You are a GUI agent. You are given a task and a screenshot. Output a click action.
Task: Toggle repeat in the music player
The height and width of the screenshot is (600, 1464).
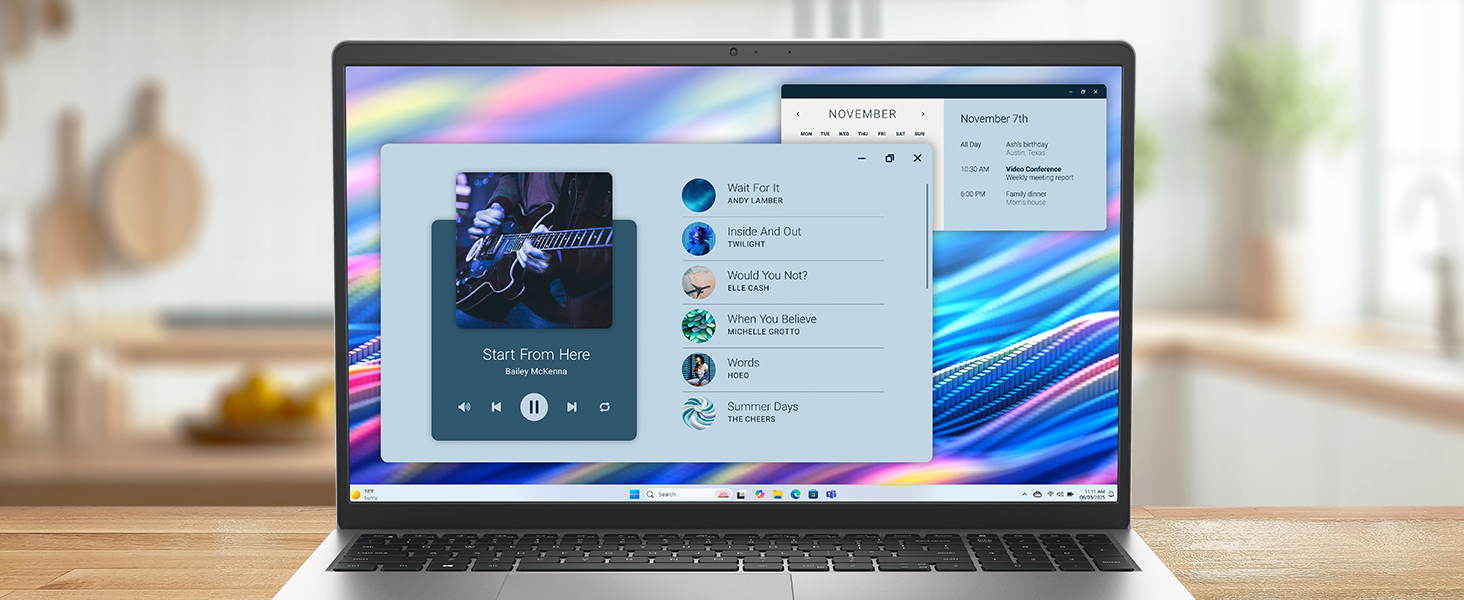[x=605, y=407]
